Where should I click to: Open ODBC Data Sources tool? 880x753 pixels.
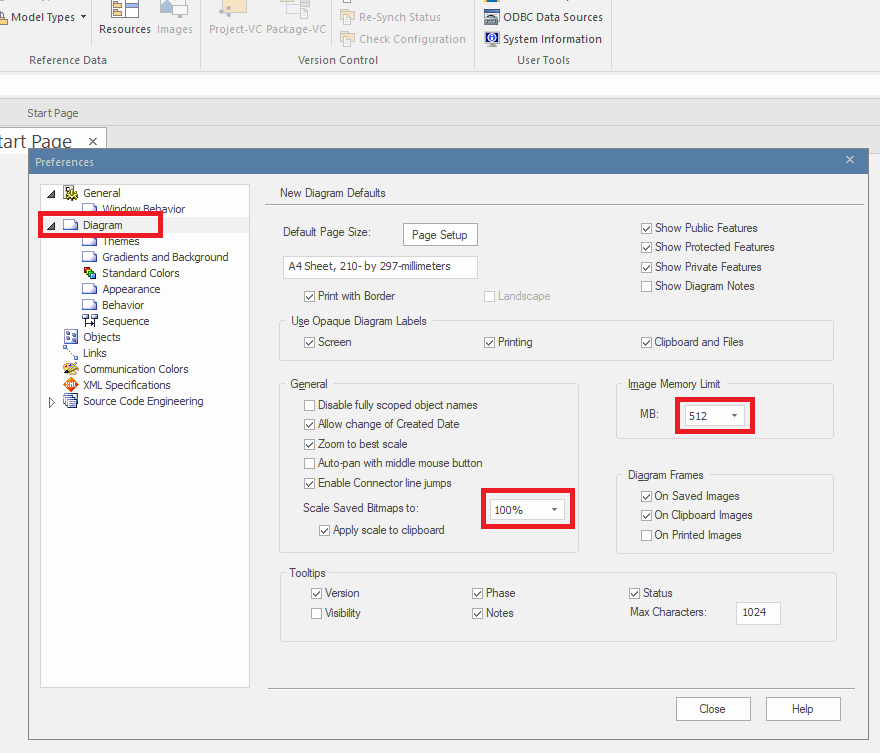pos(543,17)
